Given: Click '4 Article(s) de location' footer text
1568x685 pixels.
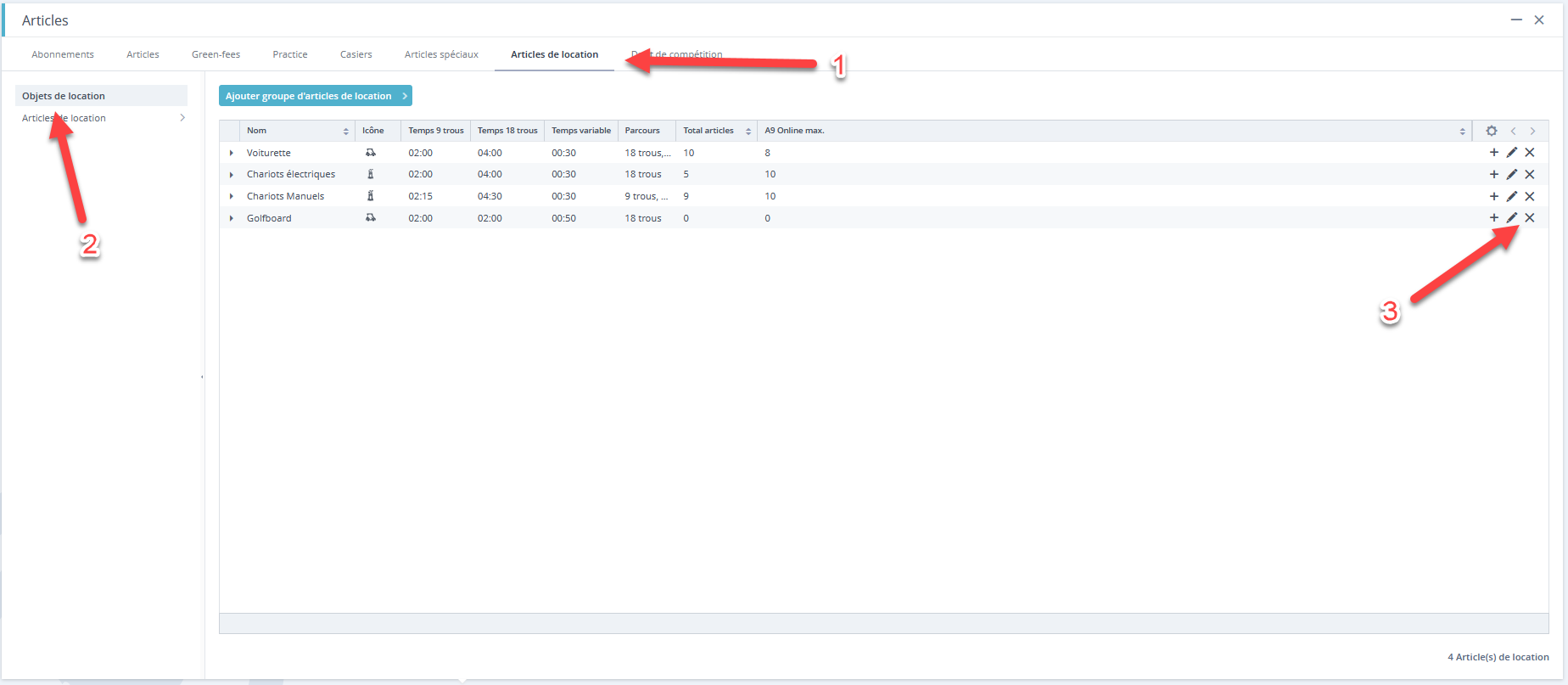Looking at the screenshot, I should pyautogui.click(x=1498, y=657).
